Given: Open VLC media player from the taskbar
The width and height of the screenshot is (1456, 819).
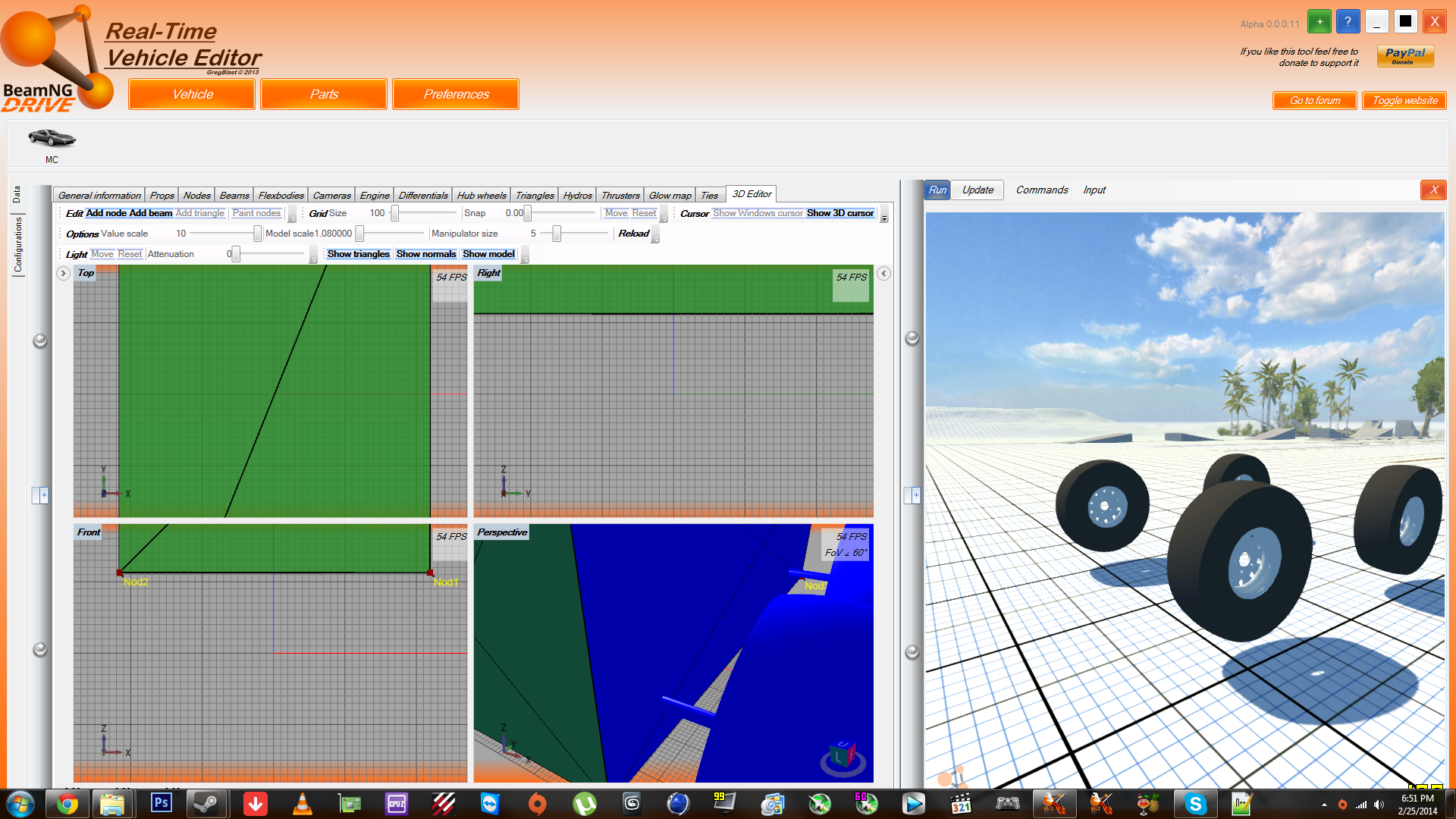Looking at the screenshot, I should (x=302, y=804).
